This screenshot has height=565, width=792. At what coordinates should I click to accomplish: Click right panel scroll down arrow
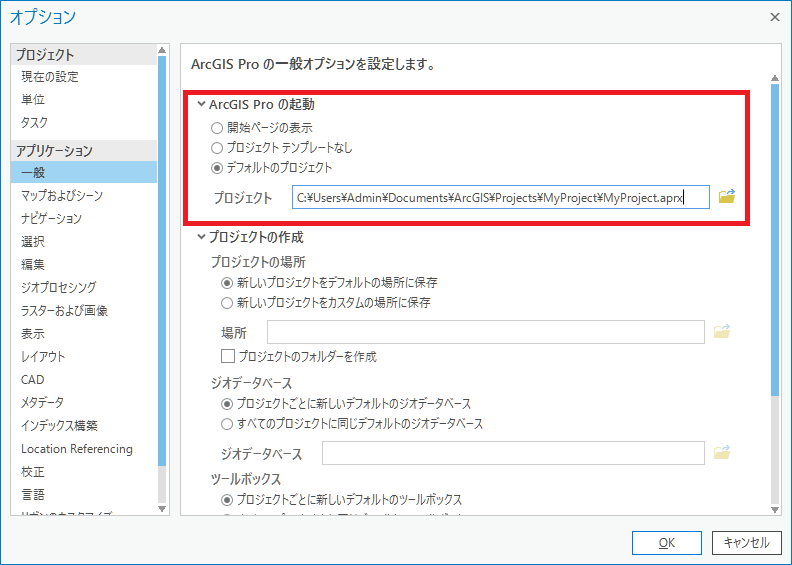point(774,510)
